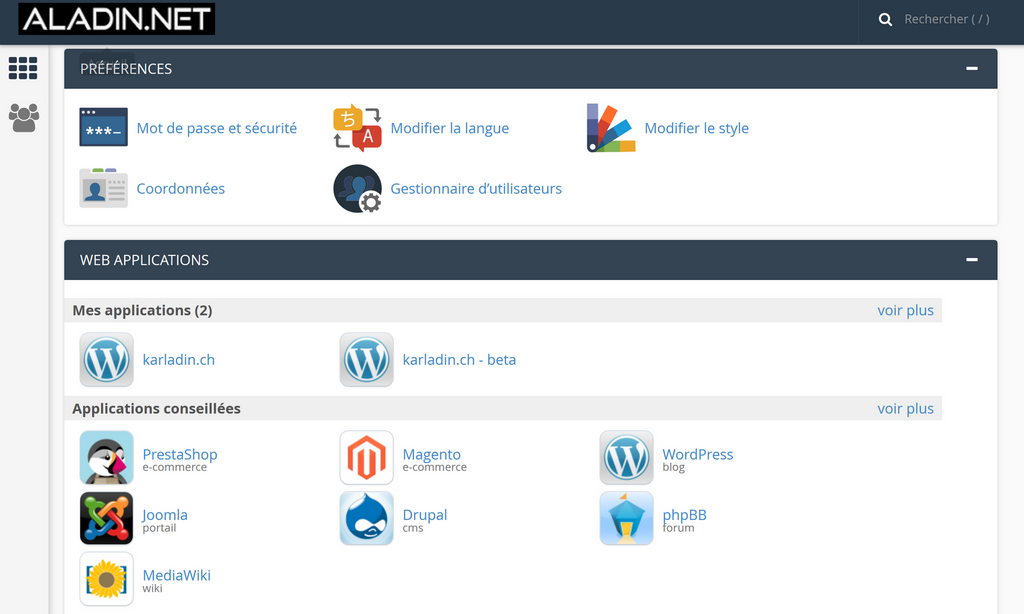Screen dimensions: 1024x614
Task: Click the ALADIN.NET logo
Action: (x=116, y=19)
